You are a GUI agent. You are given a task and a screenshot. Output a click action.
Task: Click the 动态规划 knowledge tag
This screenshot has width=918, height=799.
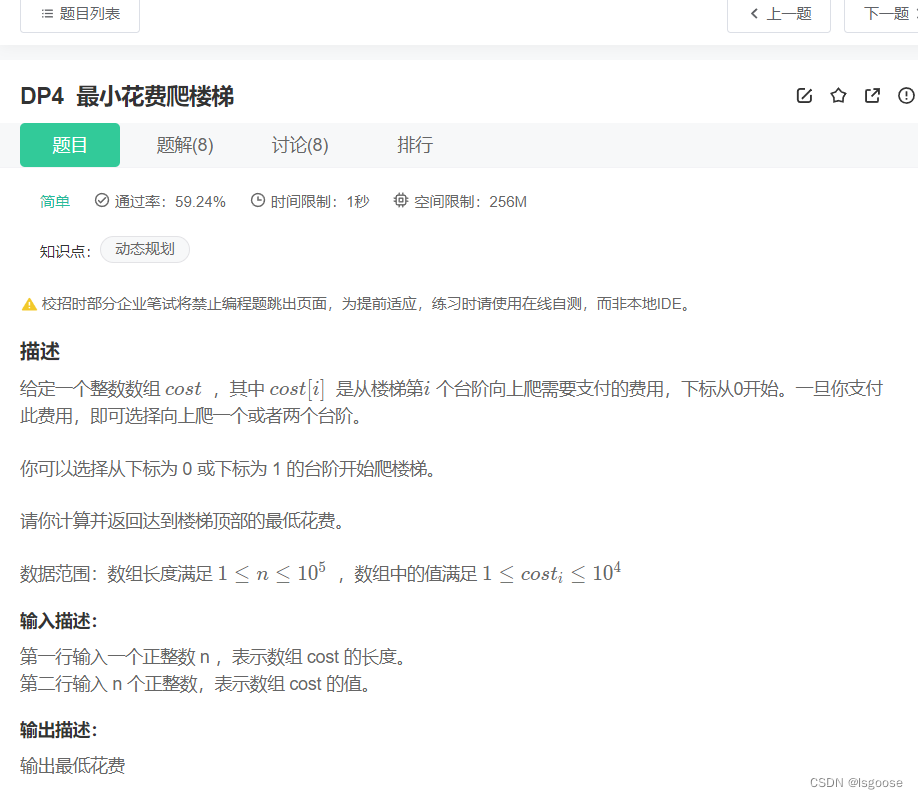click(x=145, y=250)
